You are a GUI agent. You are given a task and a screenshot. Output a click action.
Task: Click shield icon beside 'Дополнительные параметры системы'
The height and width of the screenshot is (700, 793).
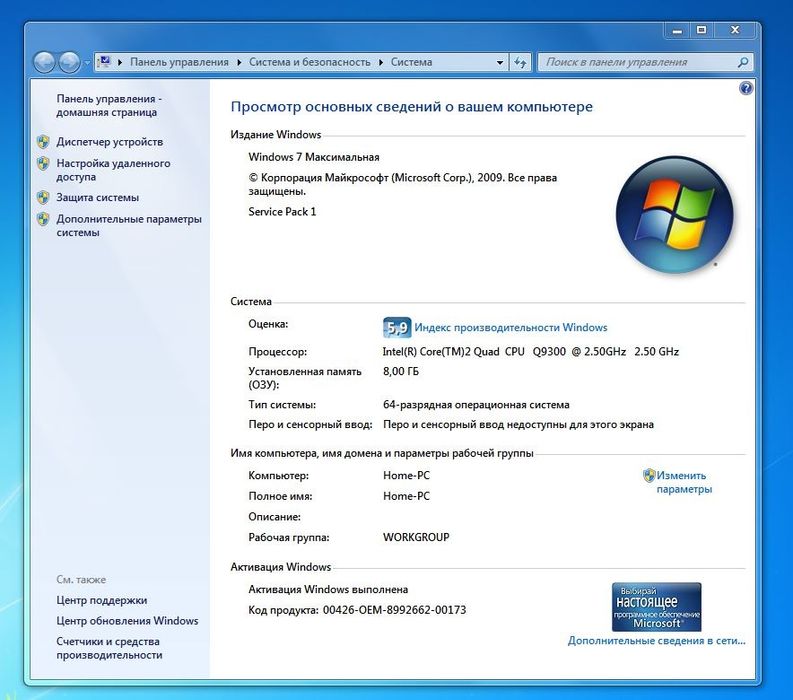click(x=43, y=219)
